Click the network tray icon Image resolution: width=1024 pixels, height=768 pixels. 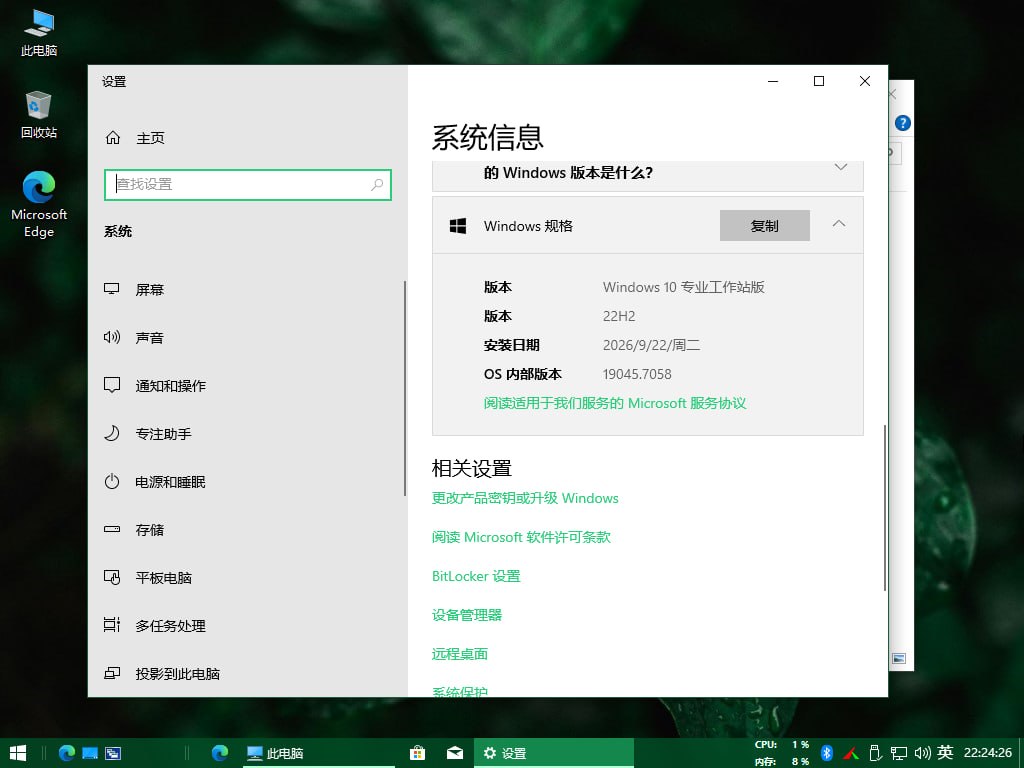[899, 753]
